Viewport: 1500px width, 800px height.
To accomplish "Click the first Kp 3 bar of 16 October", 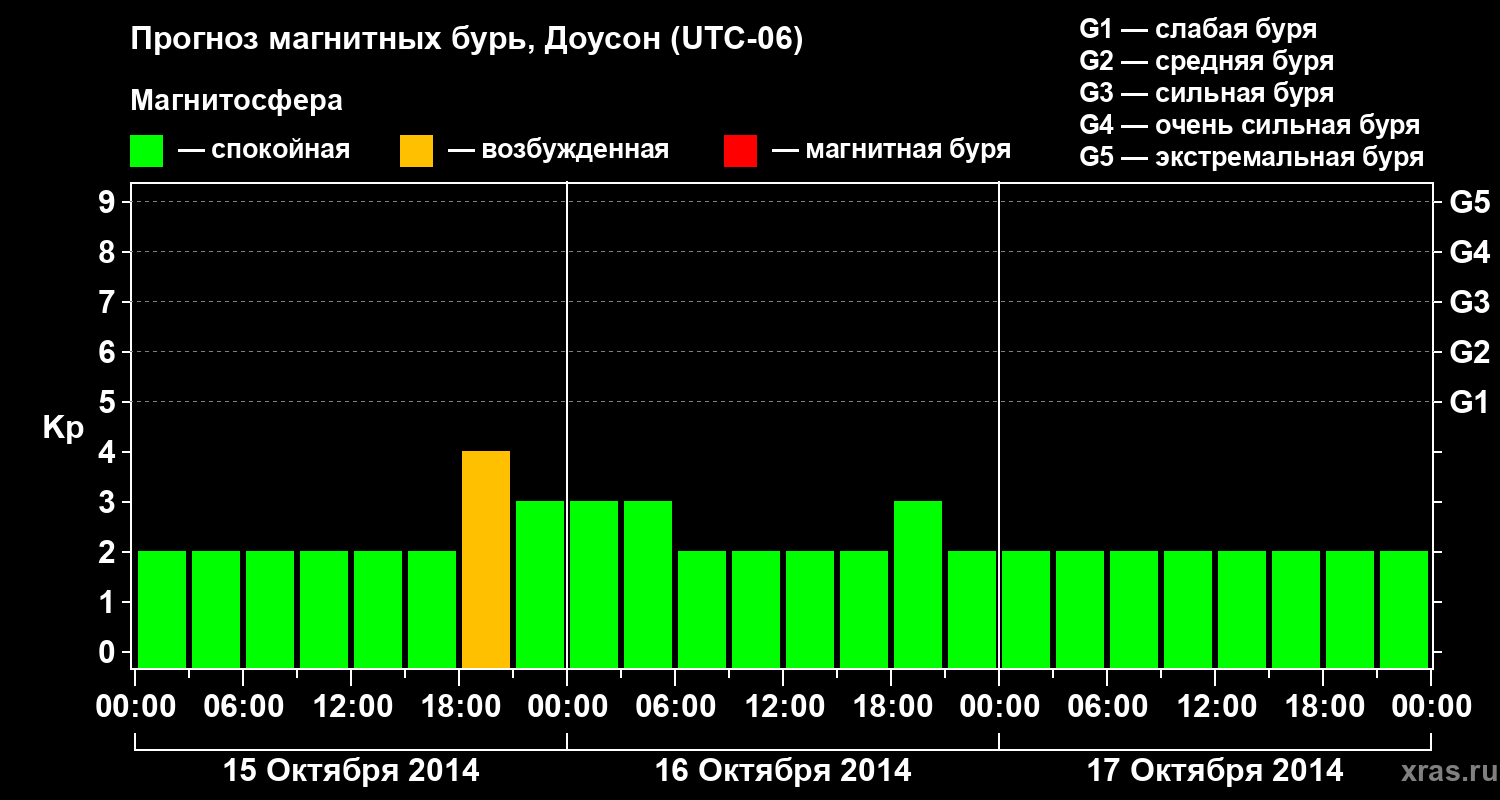I will coord(594,584).
